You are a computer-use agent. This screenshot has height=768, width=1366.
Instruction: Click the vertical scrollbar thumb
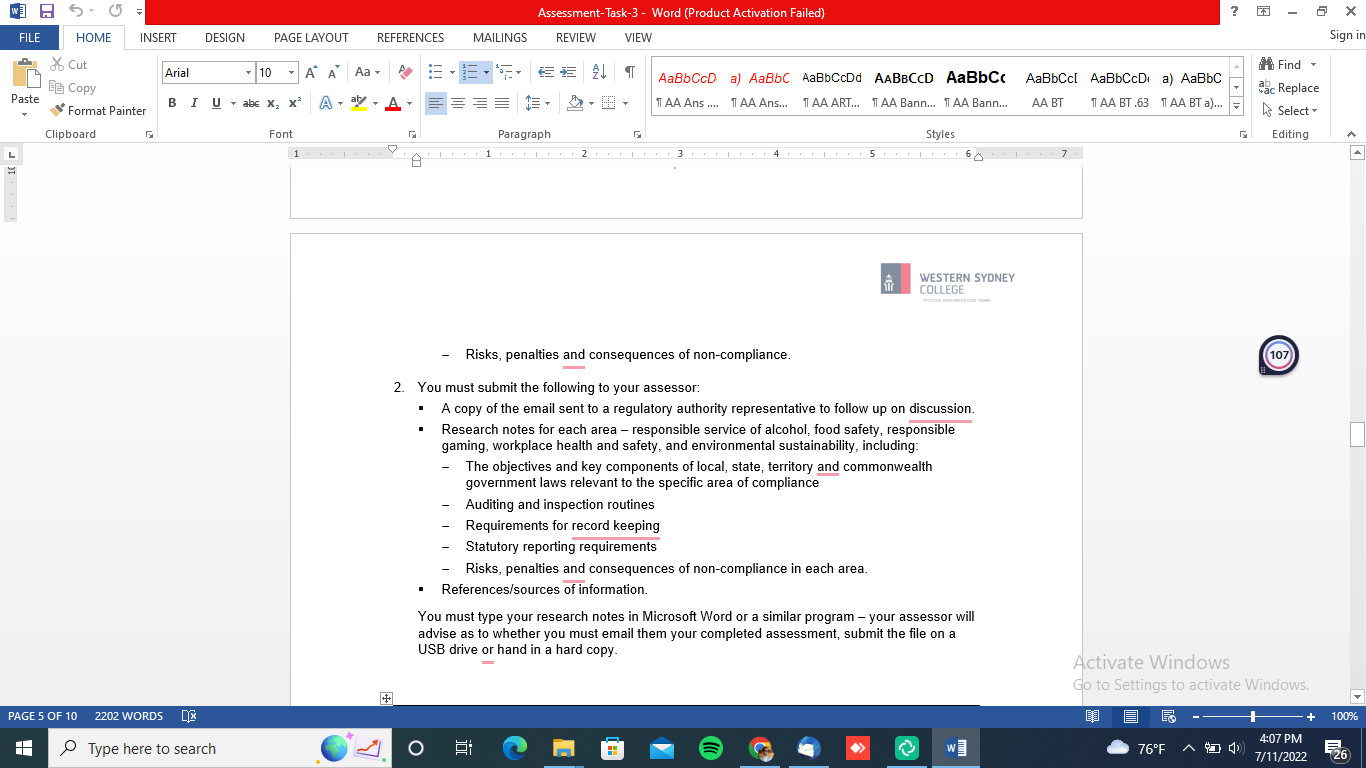[x=1357, y=434]
